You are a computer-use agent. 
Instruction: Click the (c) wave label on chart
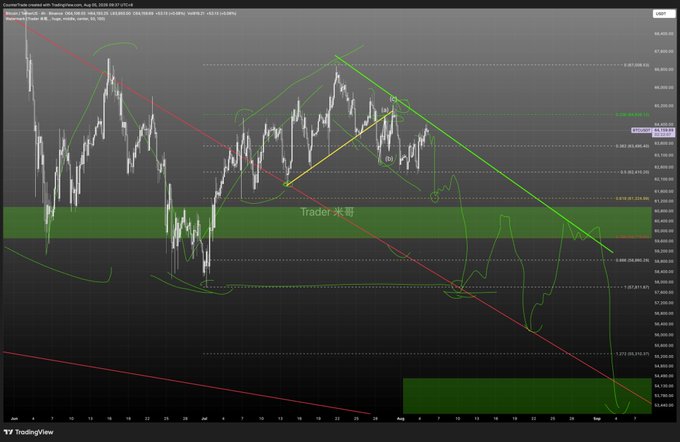tap(393, 99)
